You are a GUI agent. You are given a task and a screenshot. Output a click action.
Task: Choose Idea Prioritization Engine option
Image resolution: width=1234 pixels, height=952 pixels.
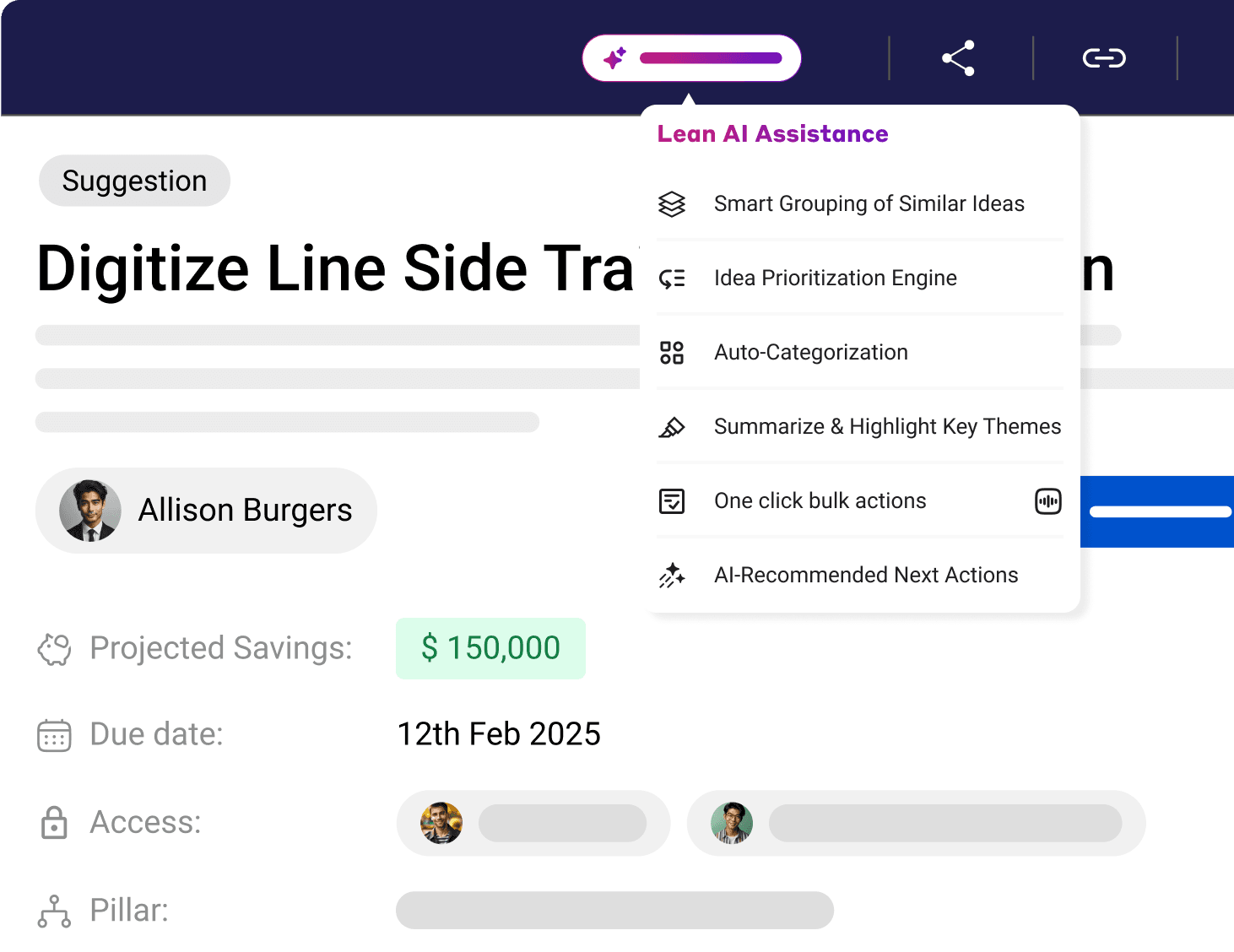[835, 279]
